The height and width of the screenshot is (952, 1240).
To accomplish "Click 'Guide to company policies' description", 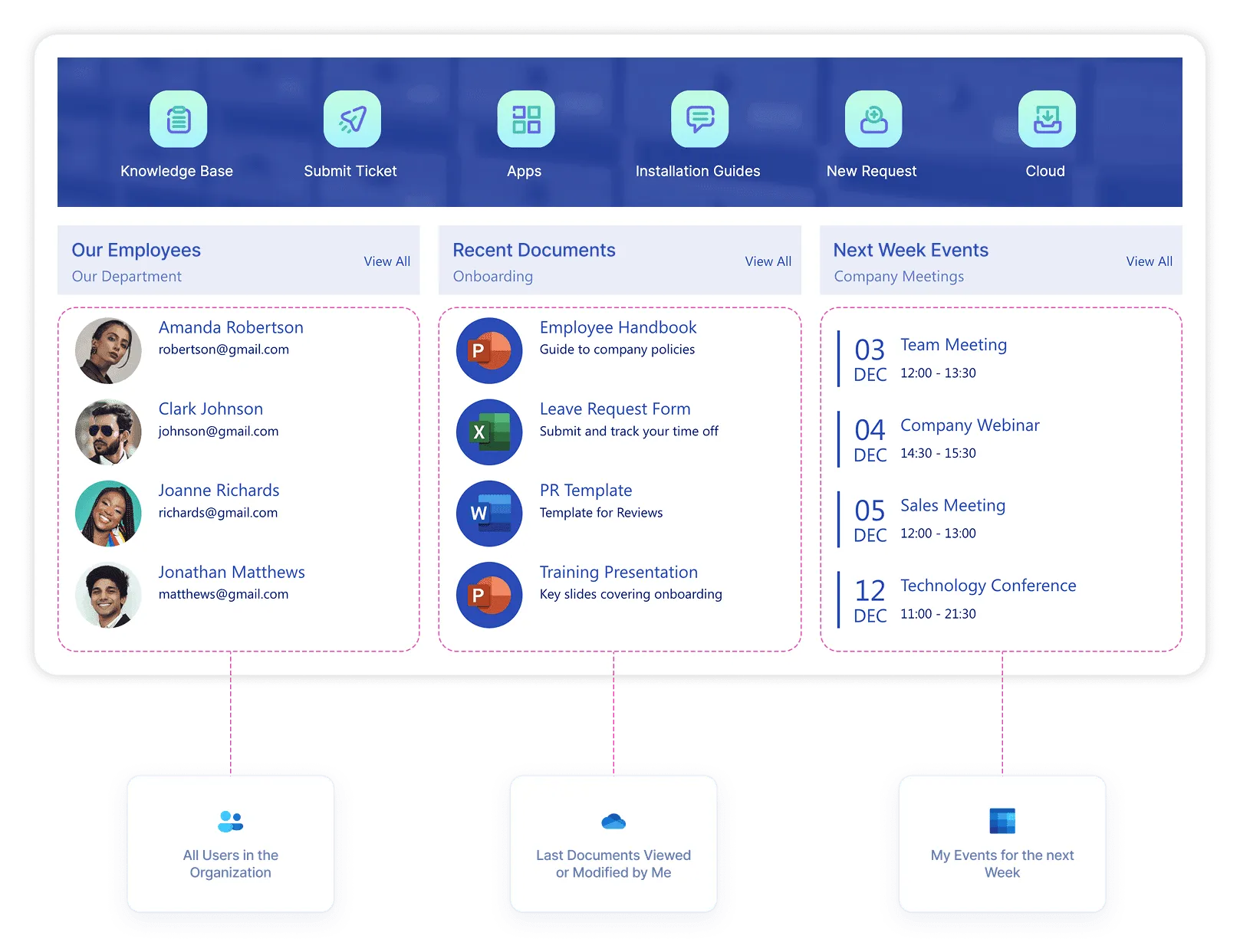I will point(617,350).
